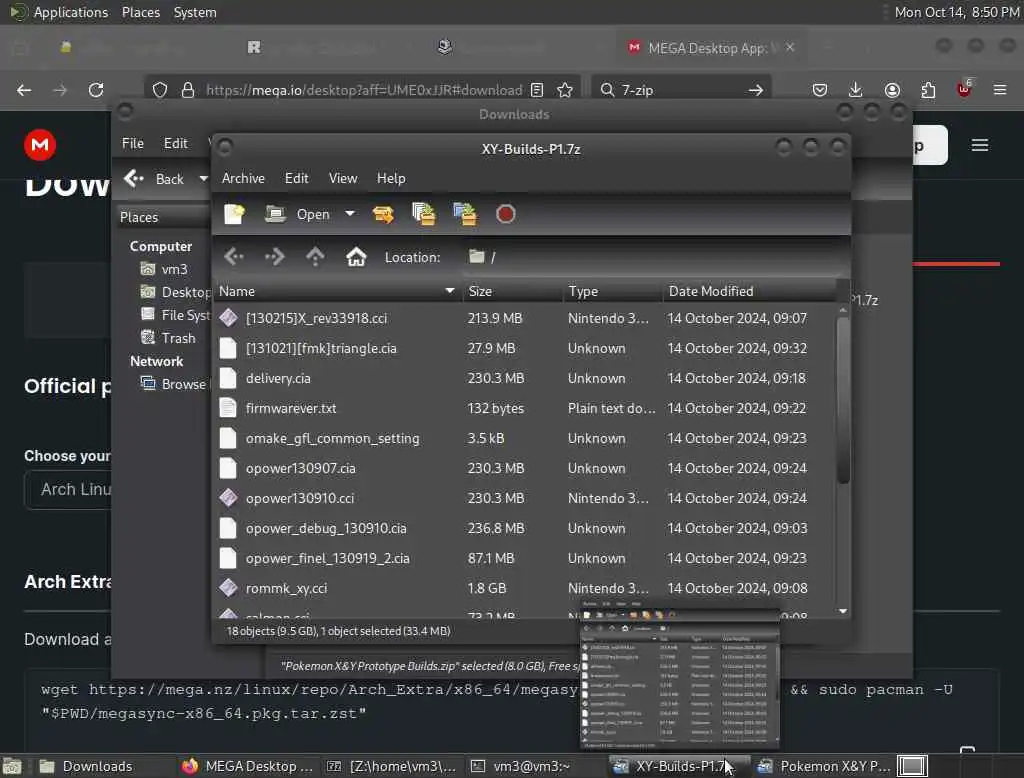The width and height of the screenshot is (1024, 778).
Task: Open the View menu
Action: pos(343,178)
